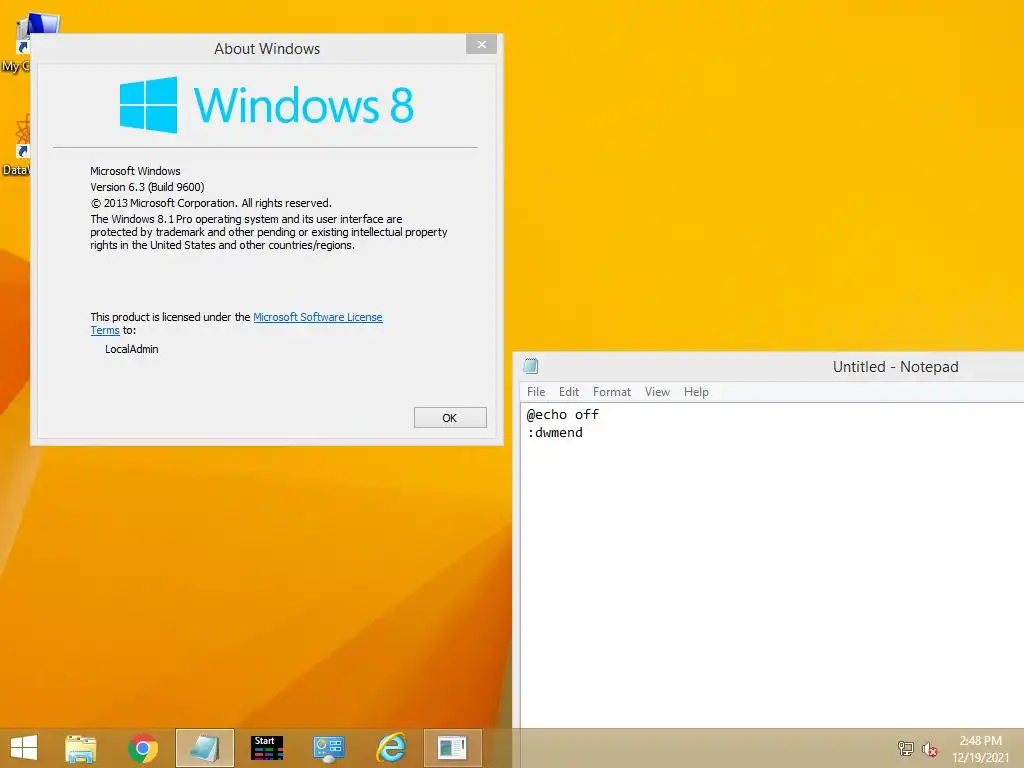This screenshot has width=1024, height=768.
Task: Click the muted volume tray icon
Action: pyautogui.click(x=929, y=749)
